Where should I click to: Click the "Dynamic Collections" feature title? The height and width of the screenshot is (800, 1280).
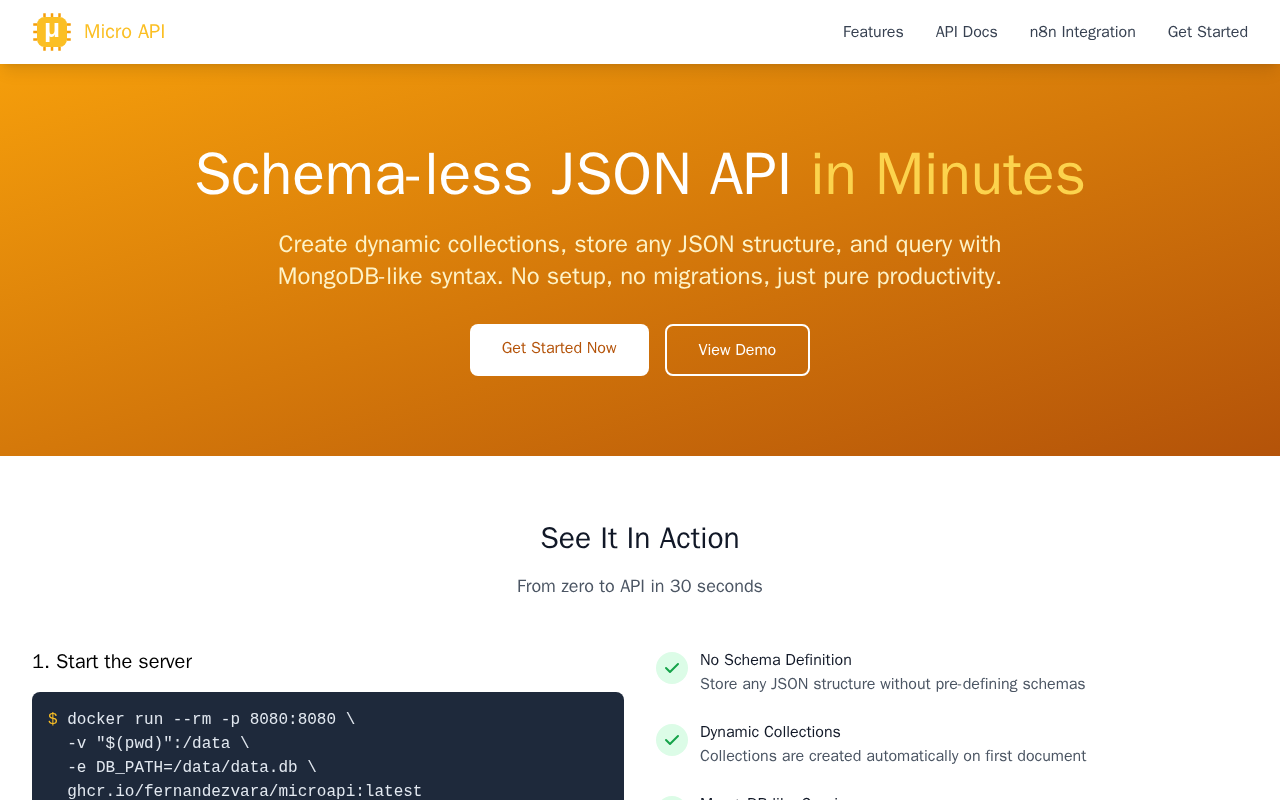click(770, 732)
